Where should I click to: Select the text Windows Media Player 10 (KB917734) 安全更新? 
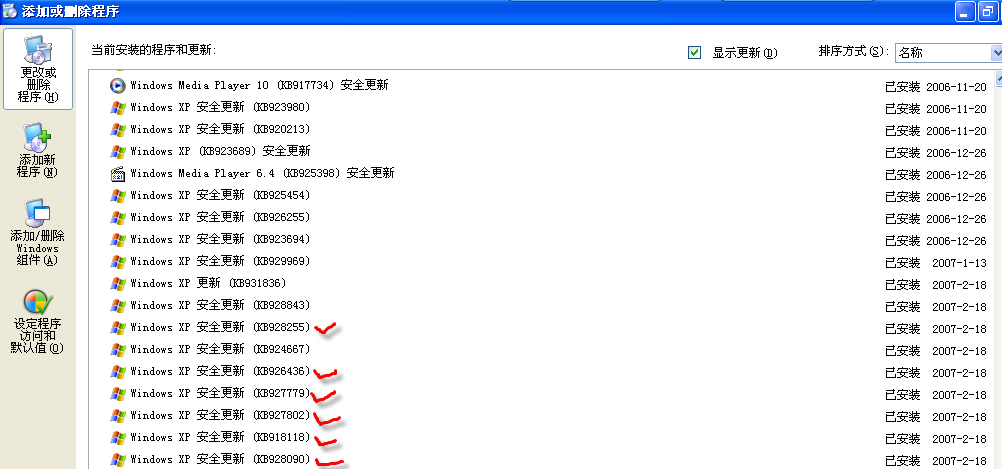click(259, 85)
